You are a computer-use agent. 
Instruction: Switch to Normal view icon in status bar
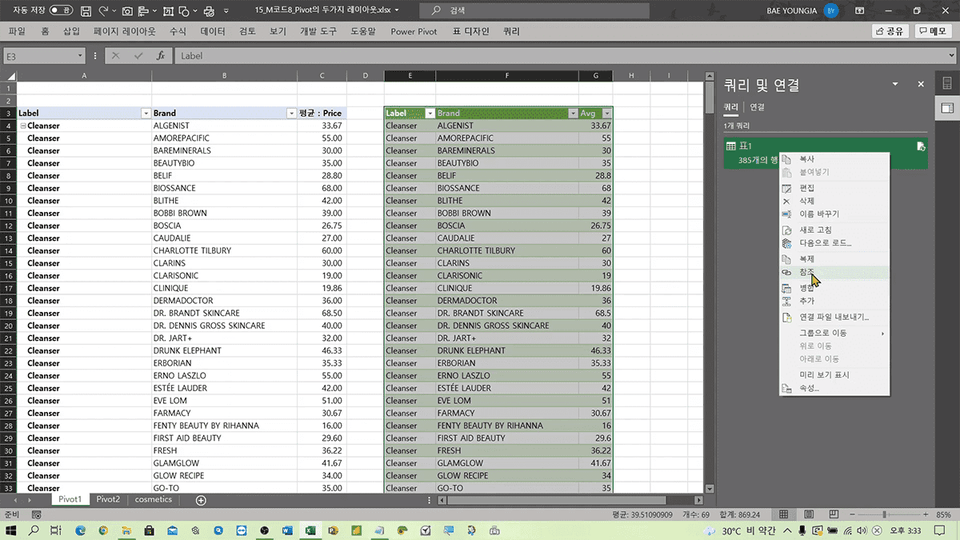click(x=784, y=514)
